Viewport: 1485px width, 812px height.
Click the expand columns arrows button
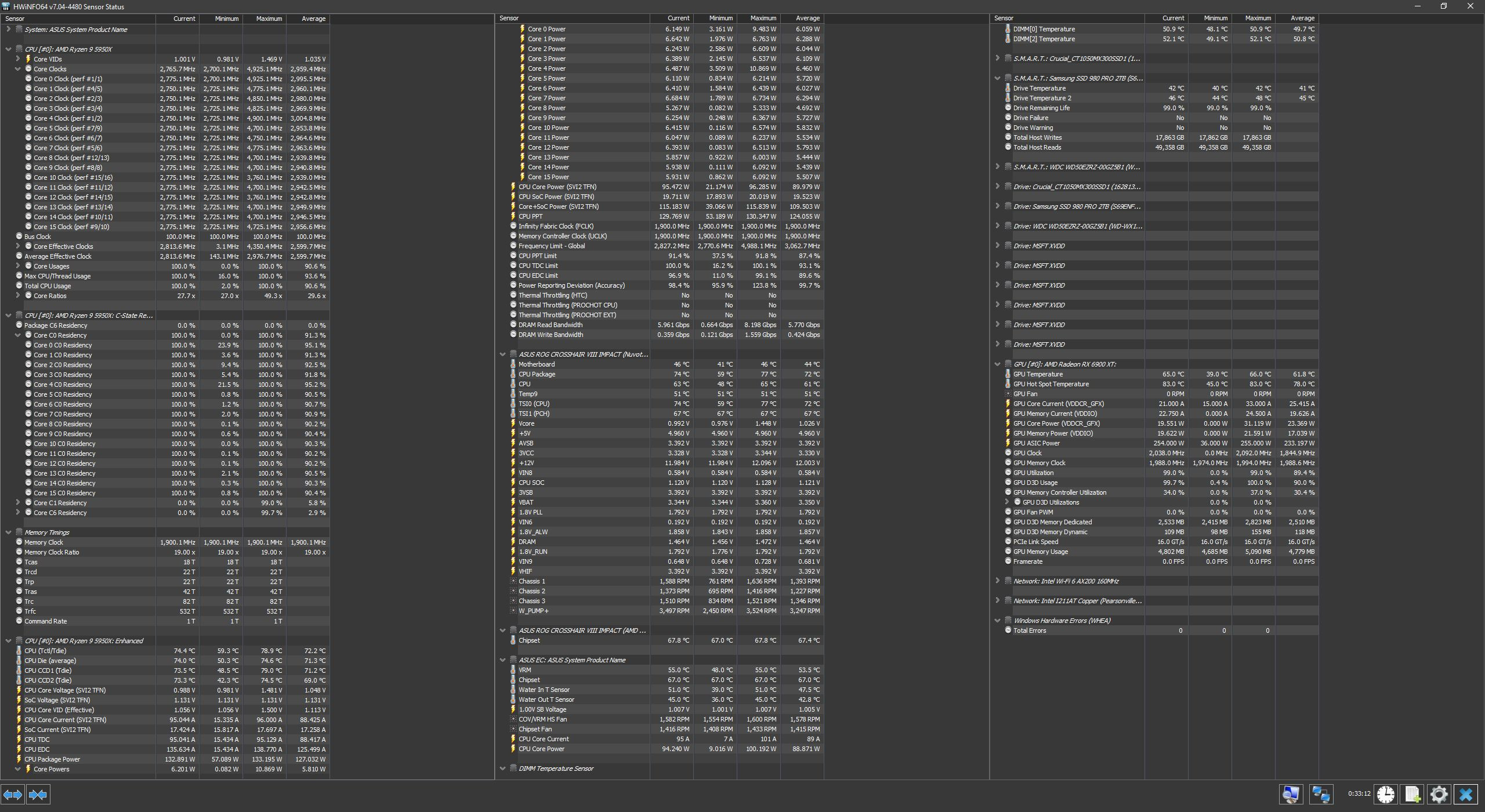pos(13,794)
